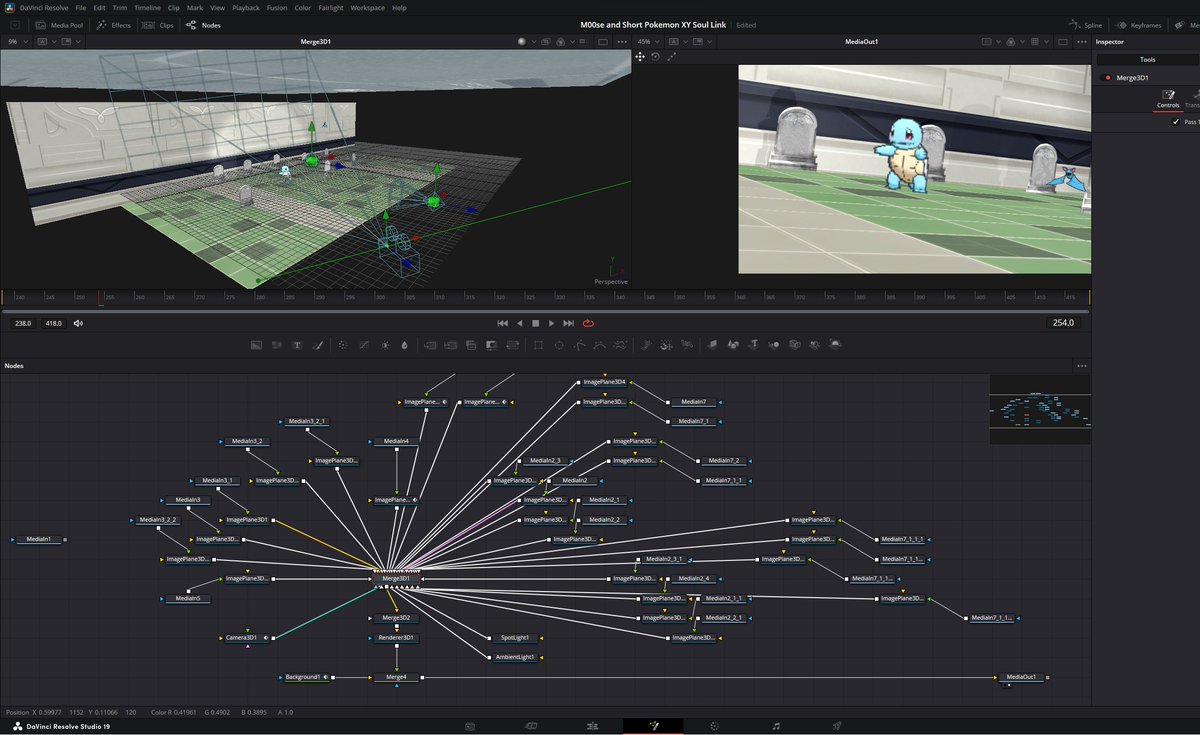1200x735 pixels.
Task: Expand the top-left workspace layout dropdown
Action: click(x=15, y=24)
